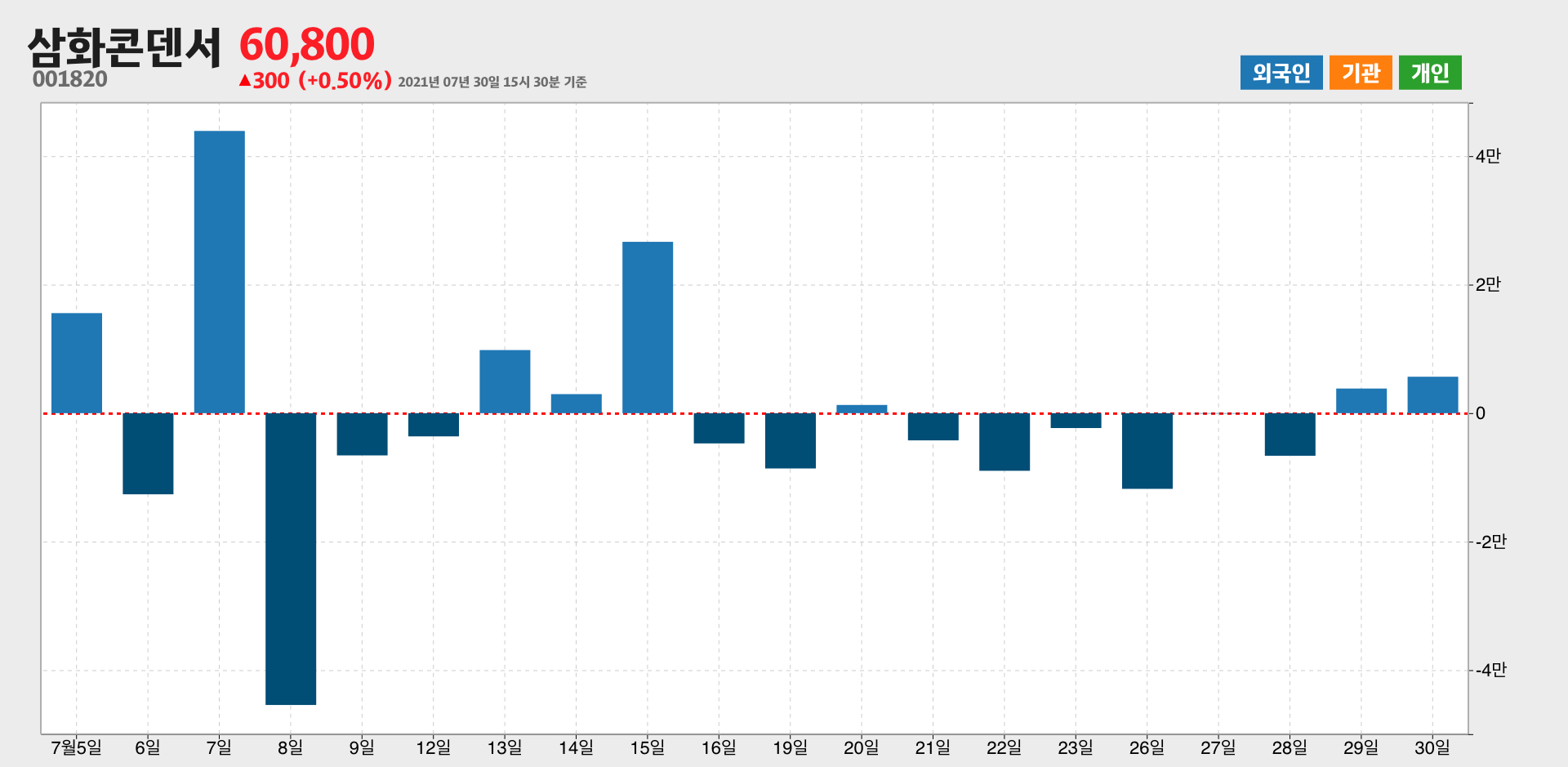Click the positive bar for 30일
The width and height of the screenshot is (1568, 767).
(x=1432, y=395)
